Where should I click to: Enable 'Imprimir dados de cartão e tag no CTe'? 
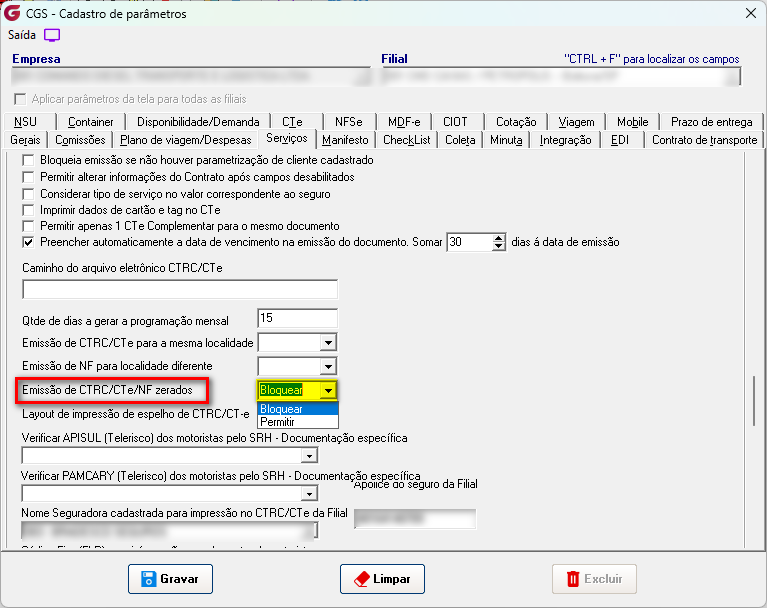tap(28, 210)
